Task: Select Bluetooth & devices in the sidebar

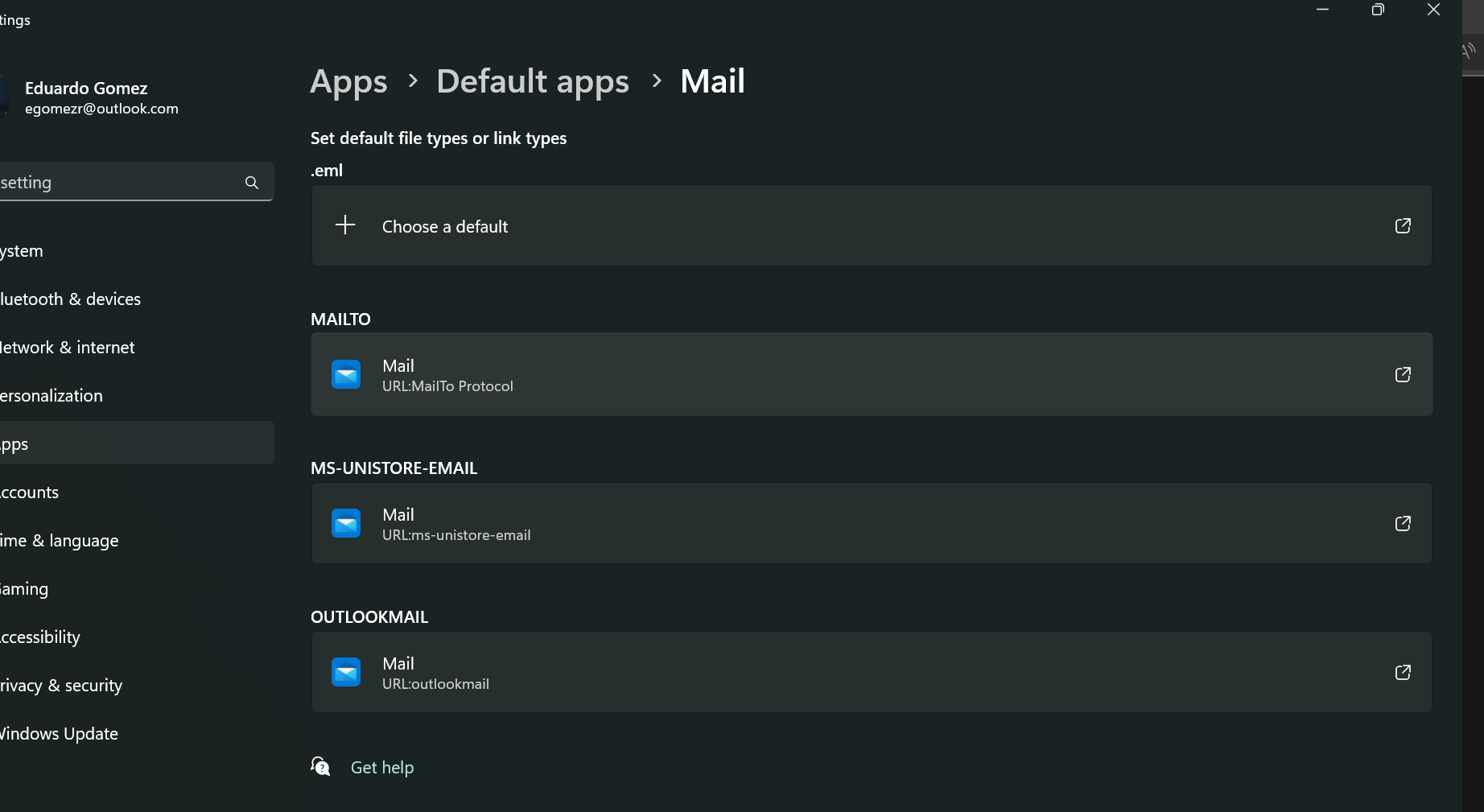Action: 71,299
